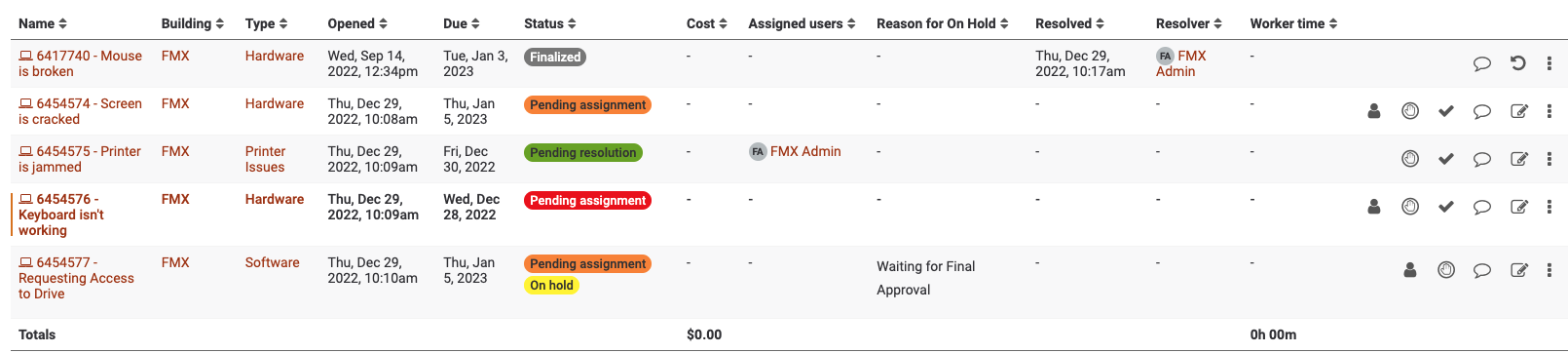Open request 6454575 - Printer is jammed

tap(80, 159)
